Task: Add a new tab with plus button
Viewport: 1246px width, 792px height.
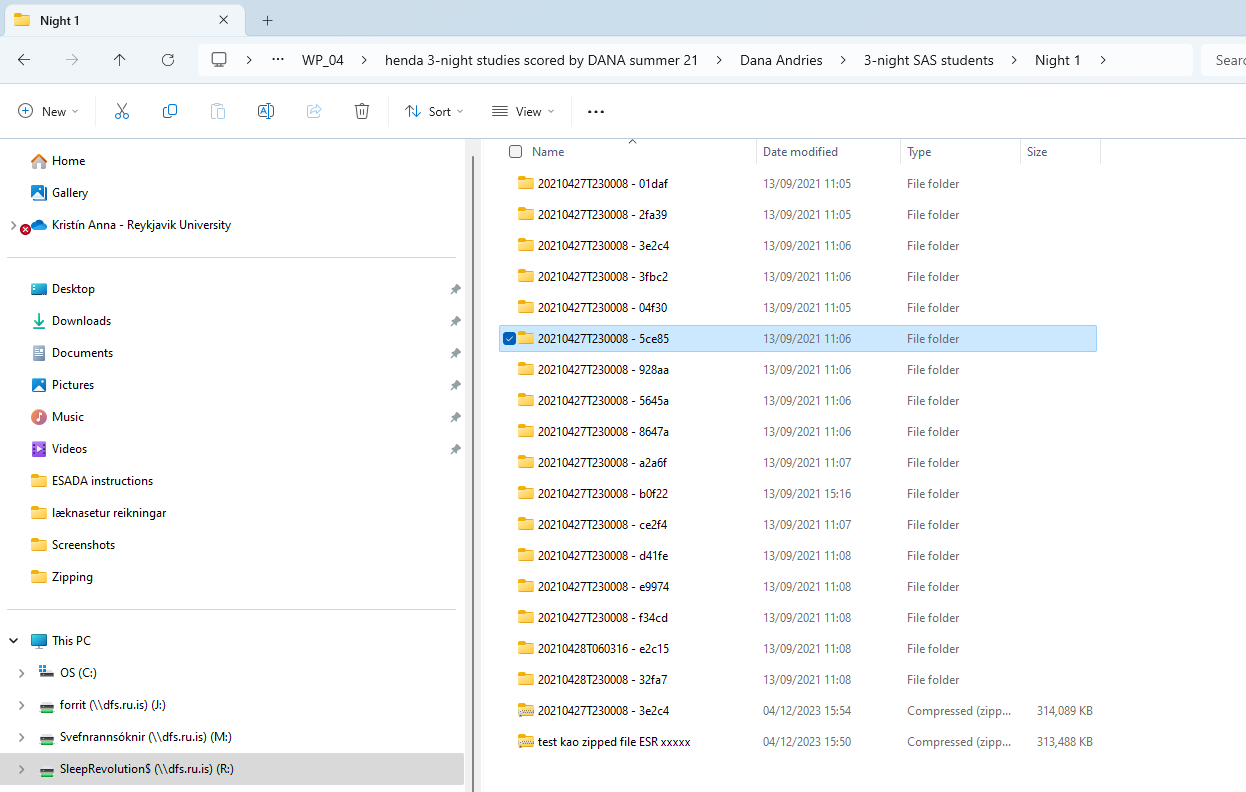Action: (x=267, y=20)
